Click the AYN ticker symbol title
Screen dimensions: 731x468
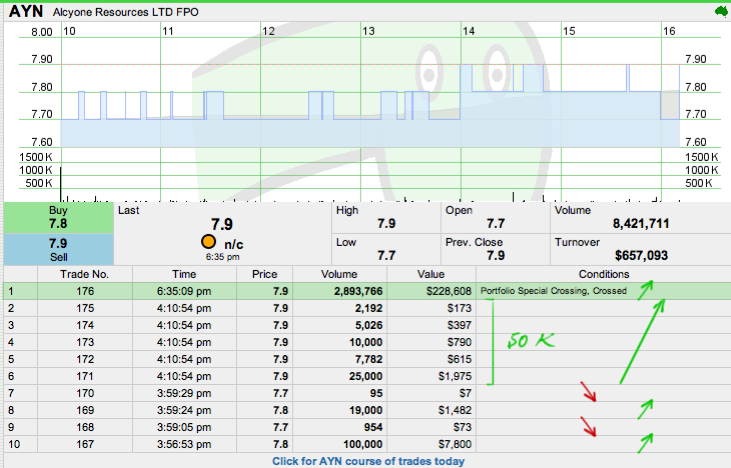pyautogui.click(x=25, y=12)
